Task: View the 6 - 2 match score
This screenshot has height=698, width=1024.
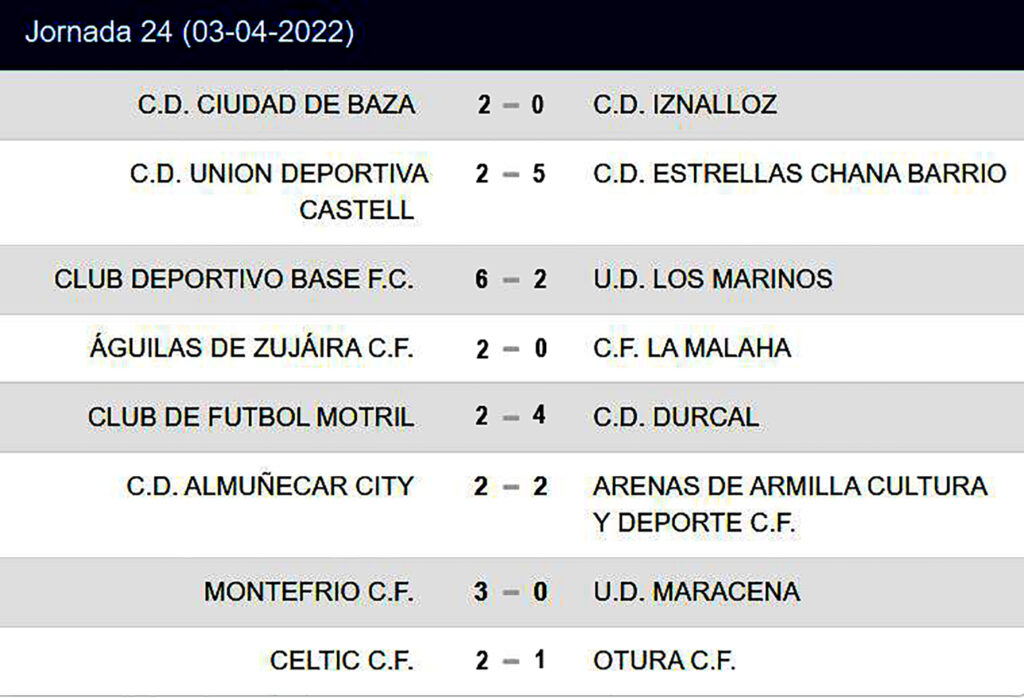Action: pyautogui.click(x=511, y=279)
